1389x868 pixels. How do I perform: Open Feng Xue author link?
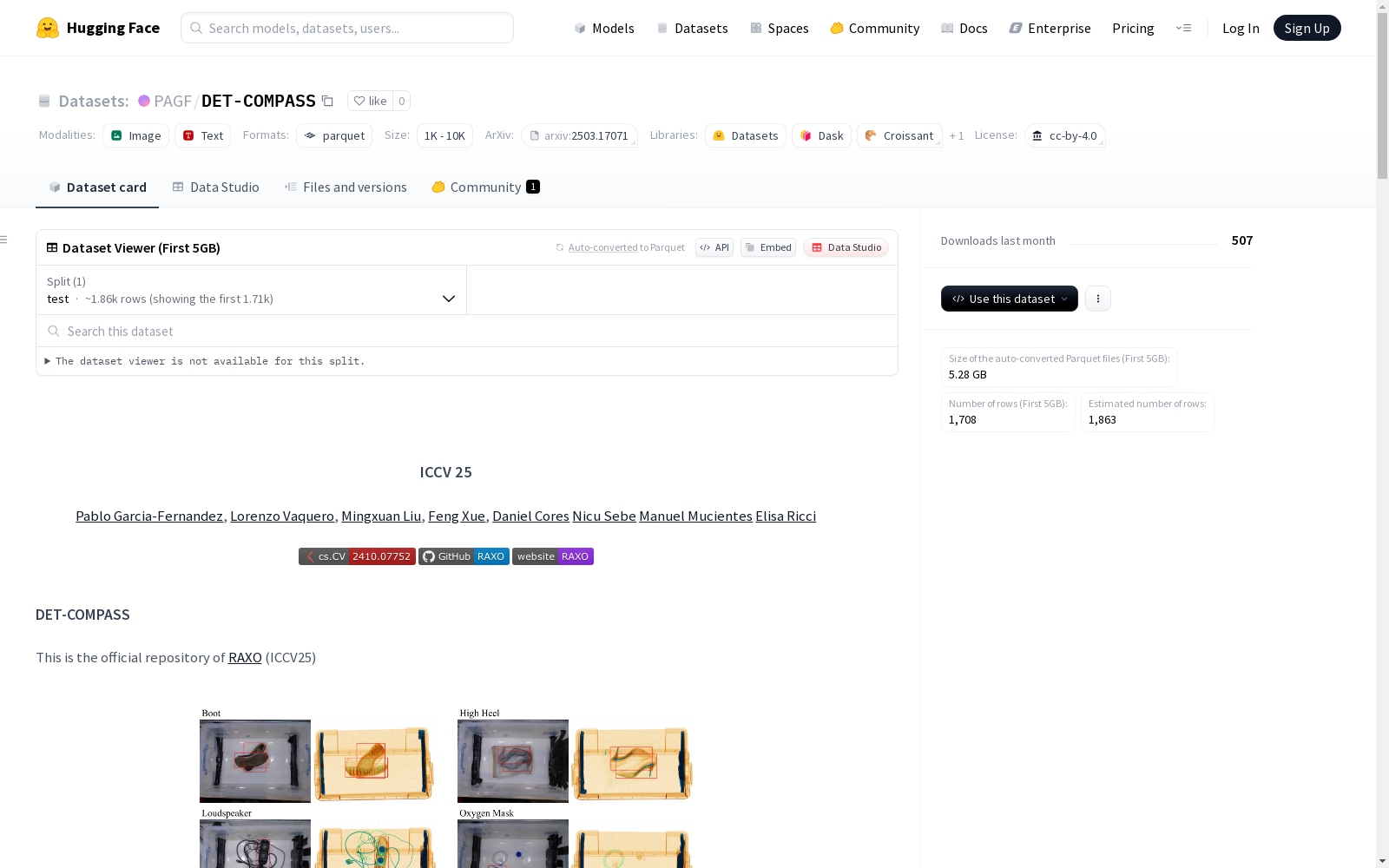tap(457, 516)
